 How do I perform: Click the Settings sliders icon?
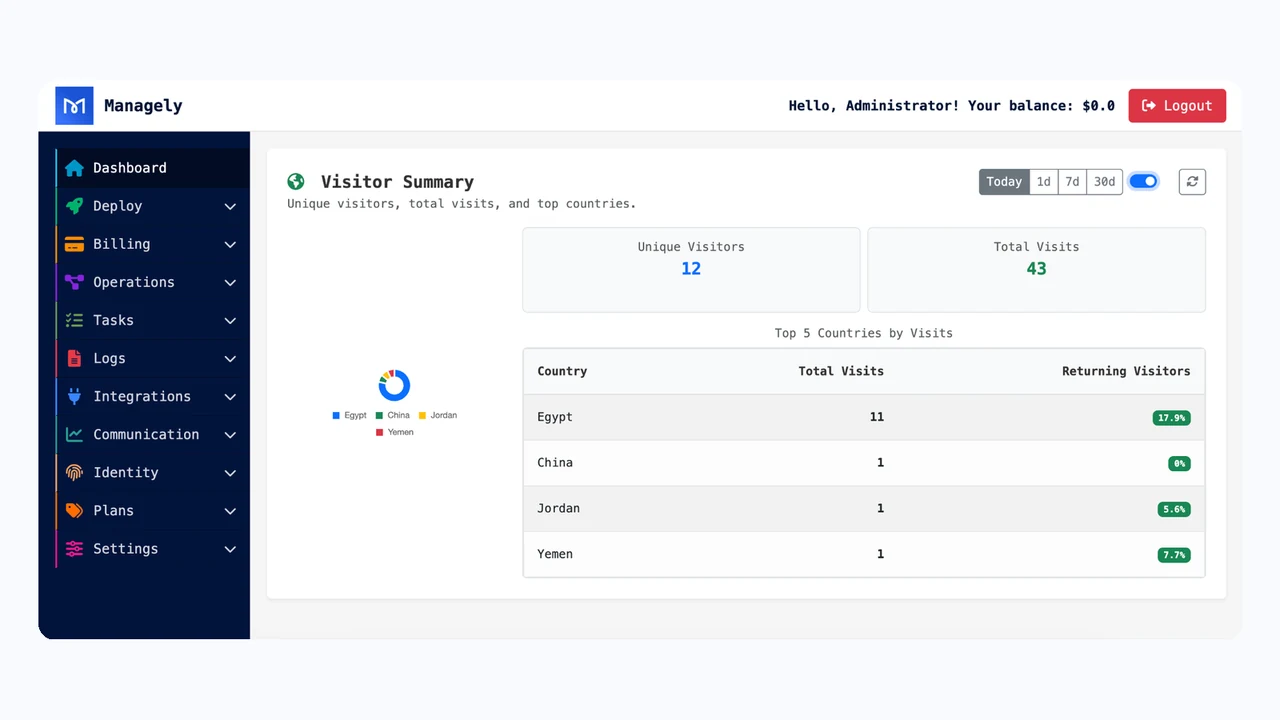click(74, 548)
